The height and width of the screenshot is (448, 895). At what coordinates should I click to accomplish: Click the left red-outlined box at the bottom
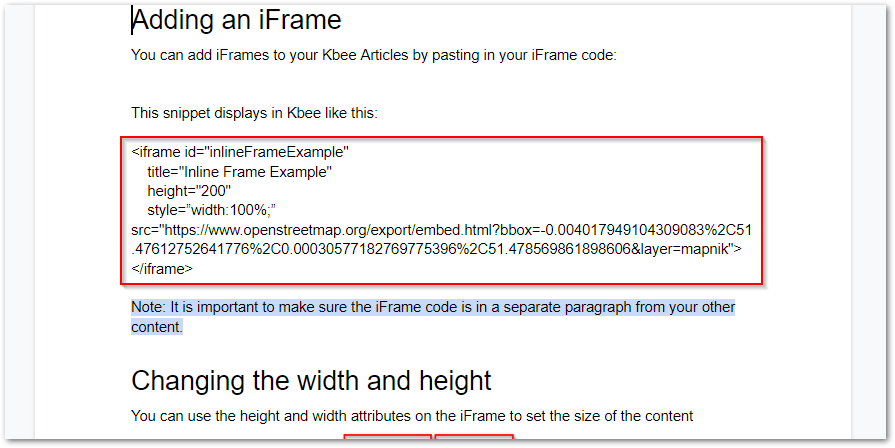tap(387, 440)
